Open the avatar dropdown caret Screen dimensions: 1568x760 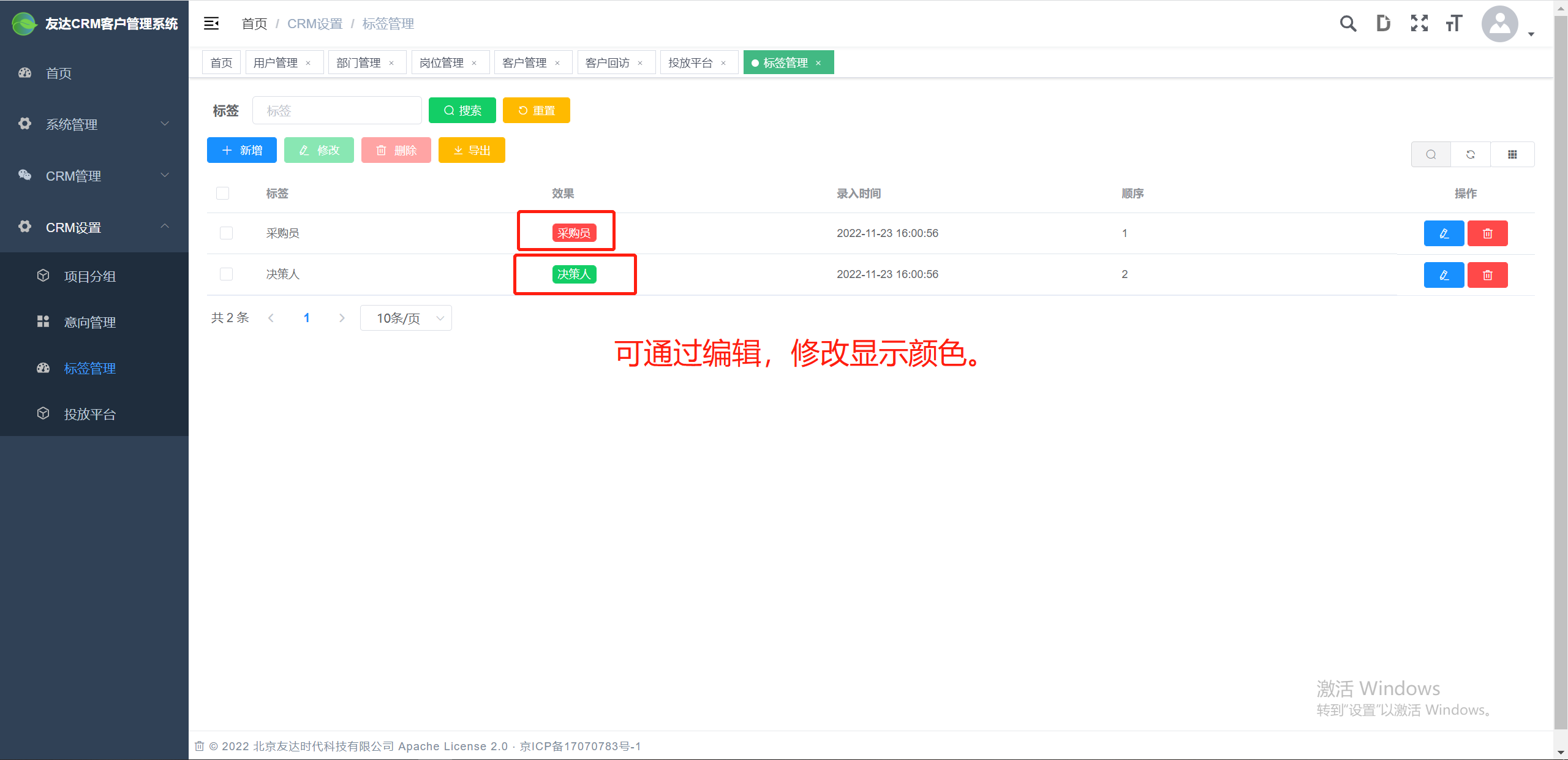tap(1531, 34)
